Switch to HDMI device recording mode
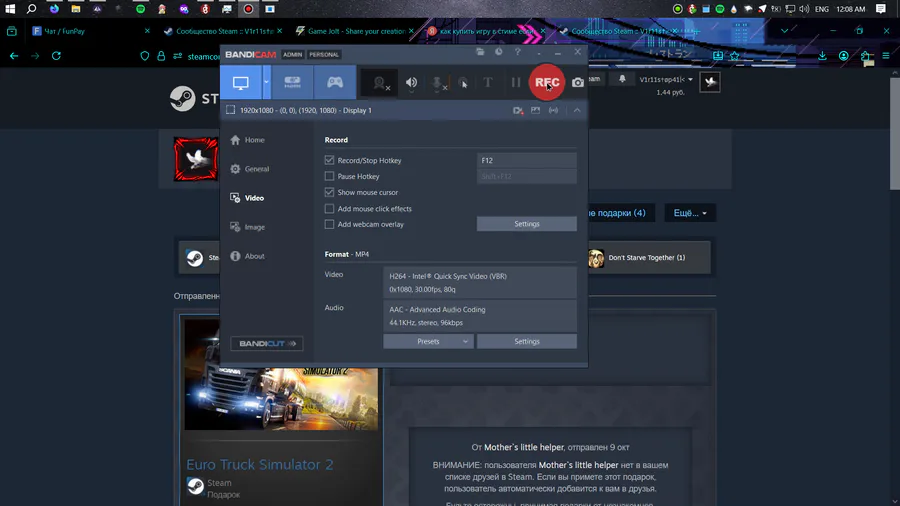Image resolution: width=900 pixels, height=506 pixels. [x=292, y=82]
